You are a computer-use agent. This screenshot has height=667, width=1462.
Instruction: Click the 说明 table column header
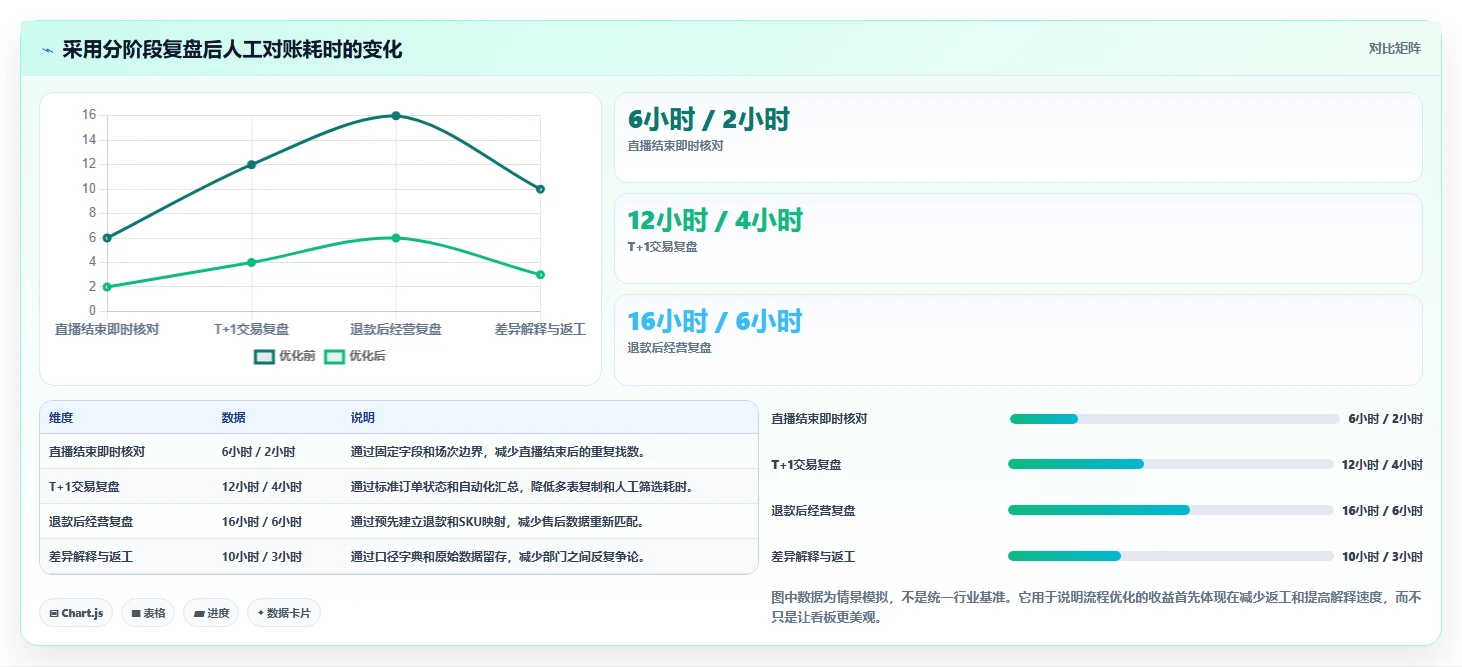pyautogui.click(x=363, y=418)
